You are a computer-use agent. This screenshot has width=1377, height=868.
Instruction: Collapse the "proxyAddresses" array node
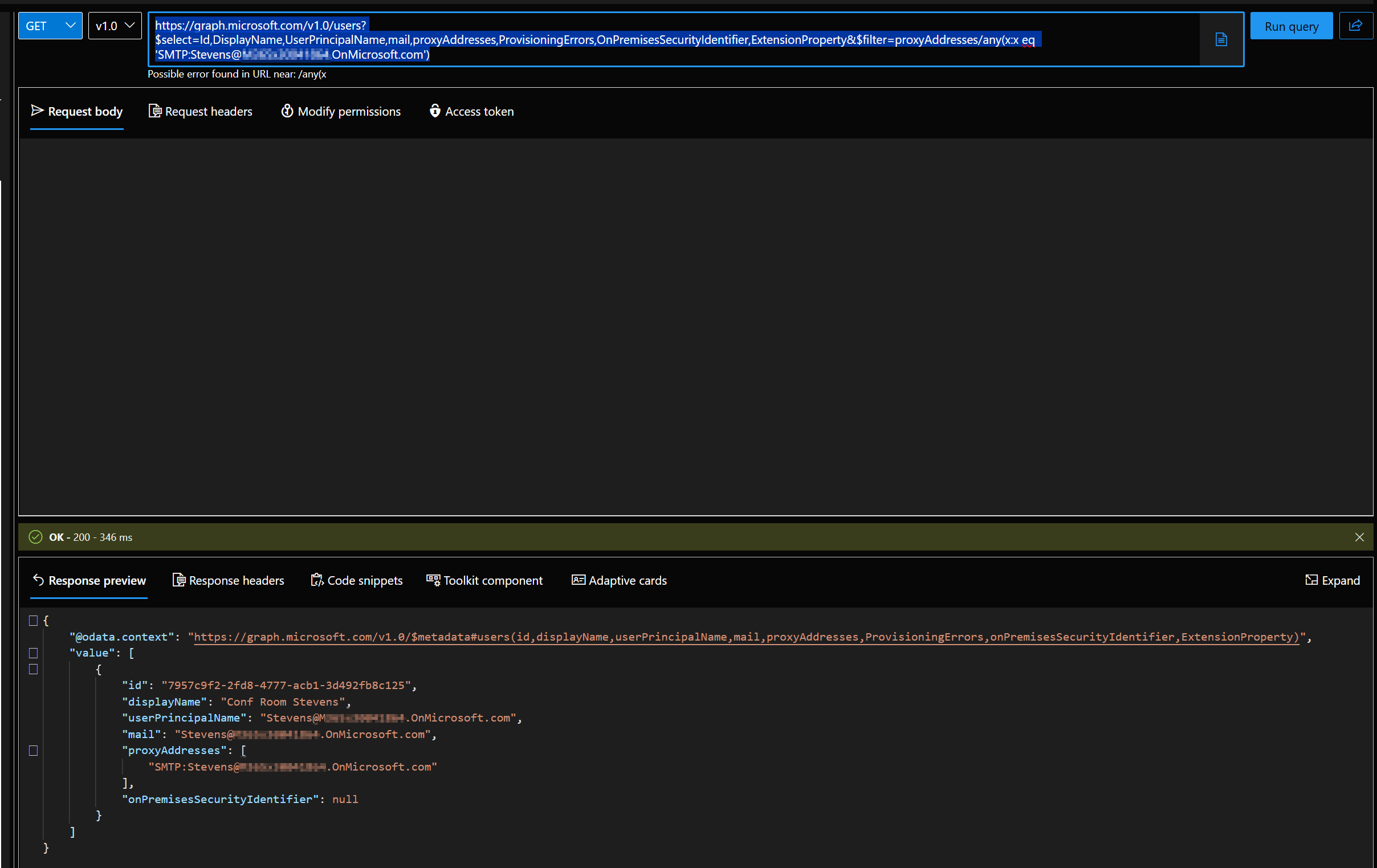[x=33, y=751]
